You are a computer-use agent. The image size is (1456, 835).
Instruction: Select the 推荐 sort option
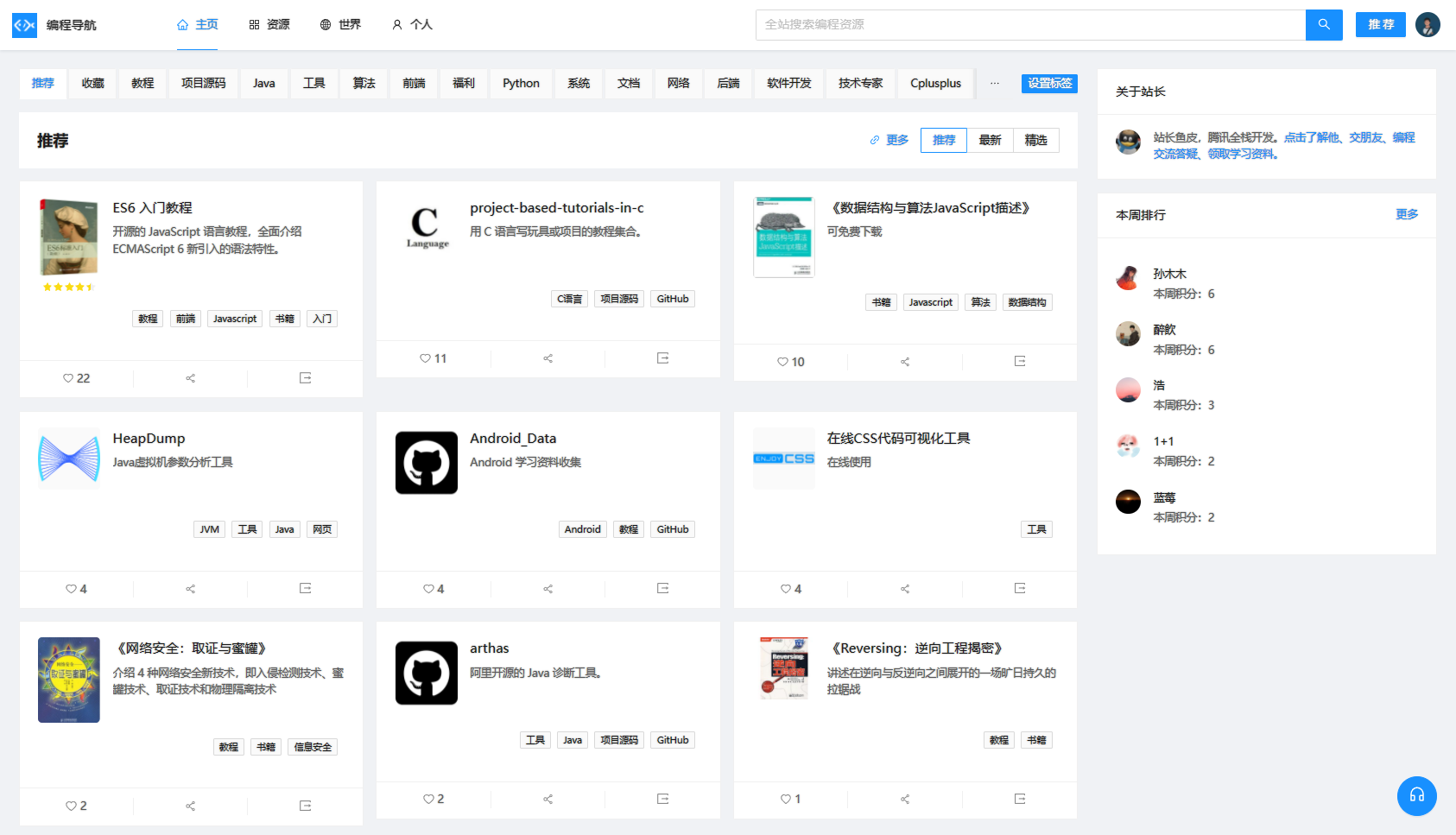tap(944, 140)
